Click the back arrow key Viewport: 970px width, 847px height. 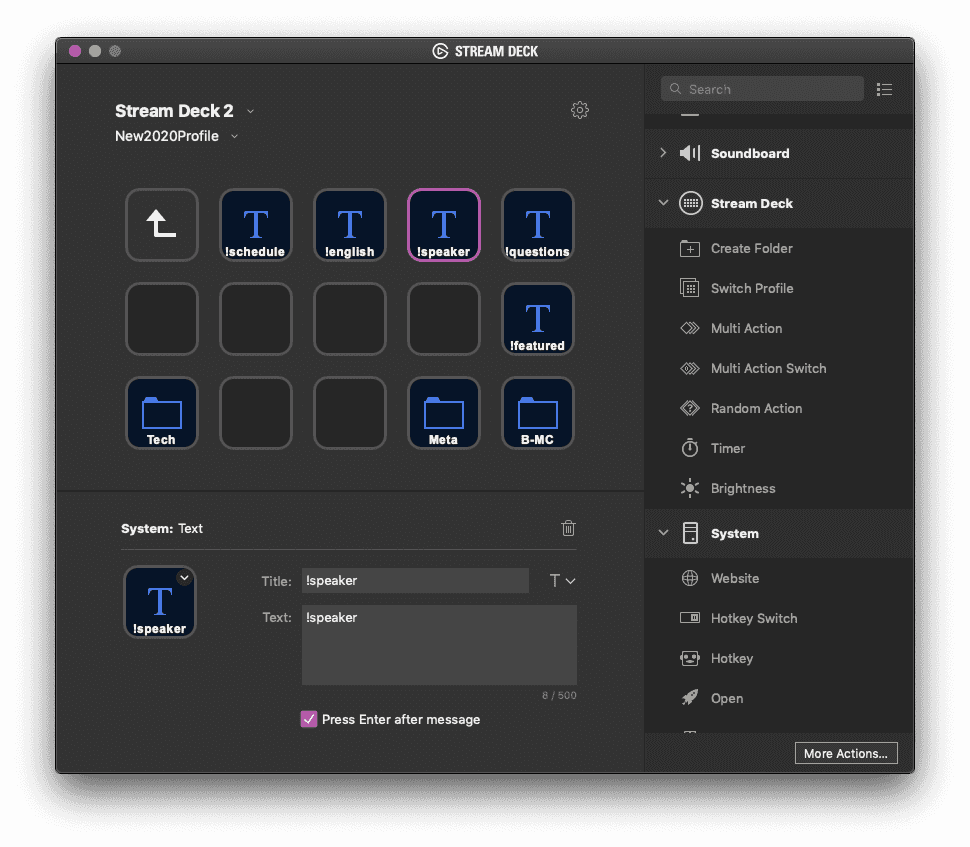click(x=162, y=225)
